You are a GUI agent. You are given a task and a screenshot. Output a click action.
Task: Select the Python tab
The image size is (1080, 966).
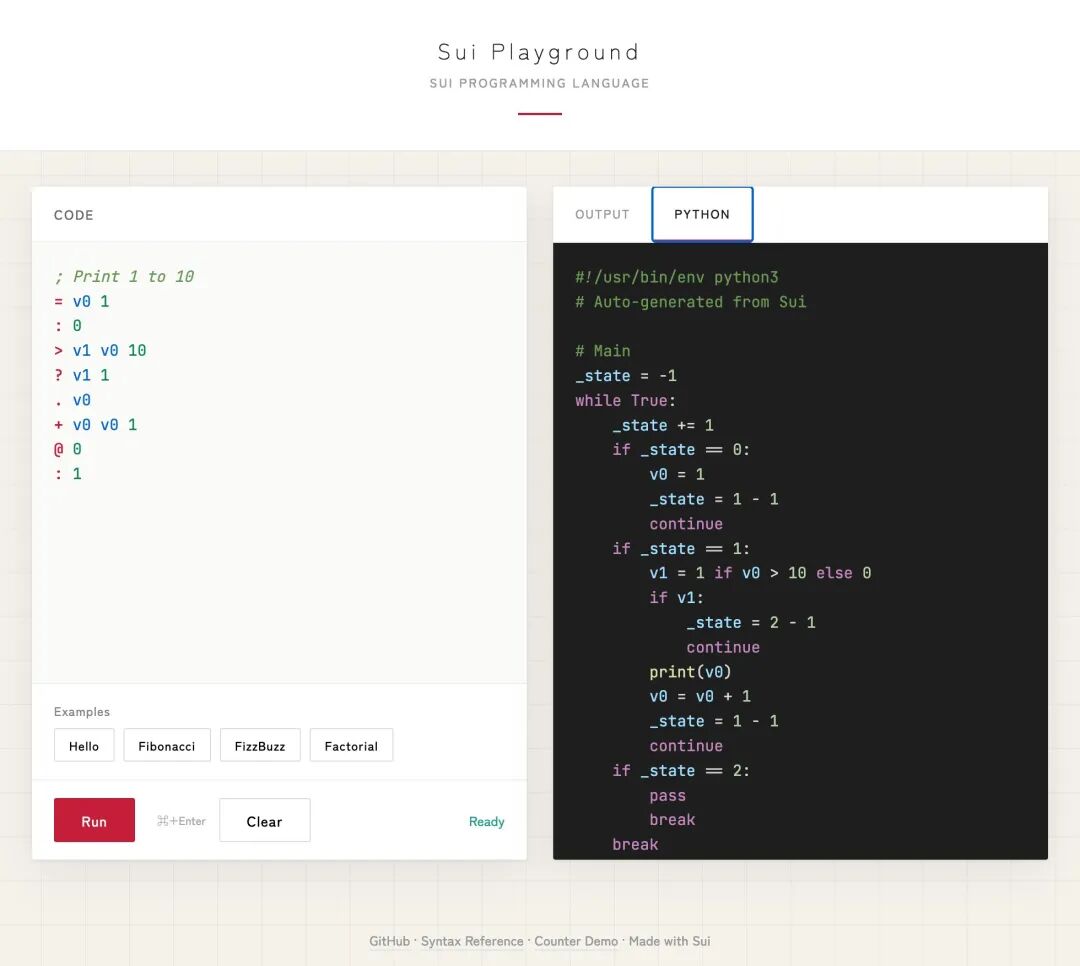click(702, 214)
